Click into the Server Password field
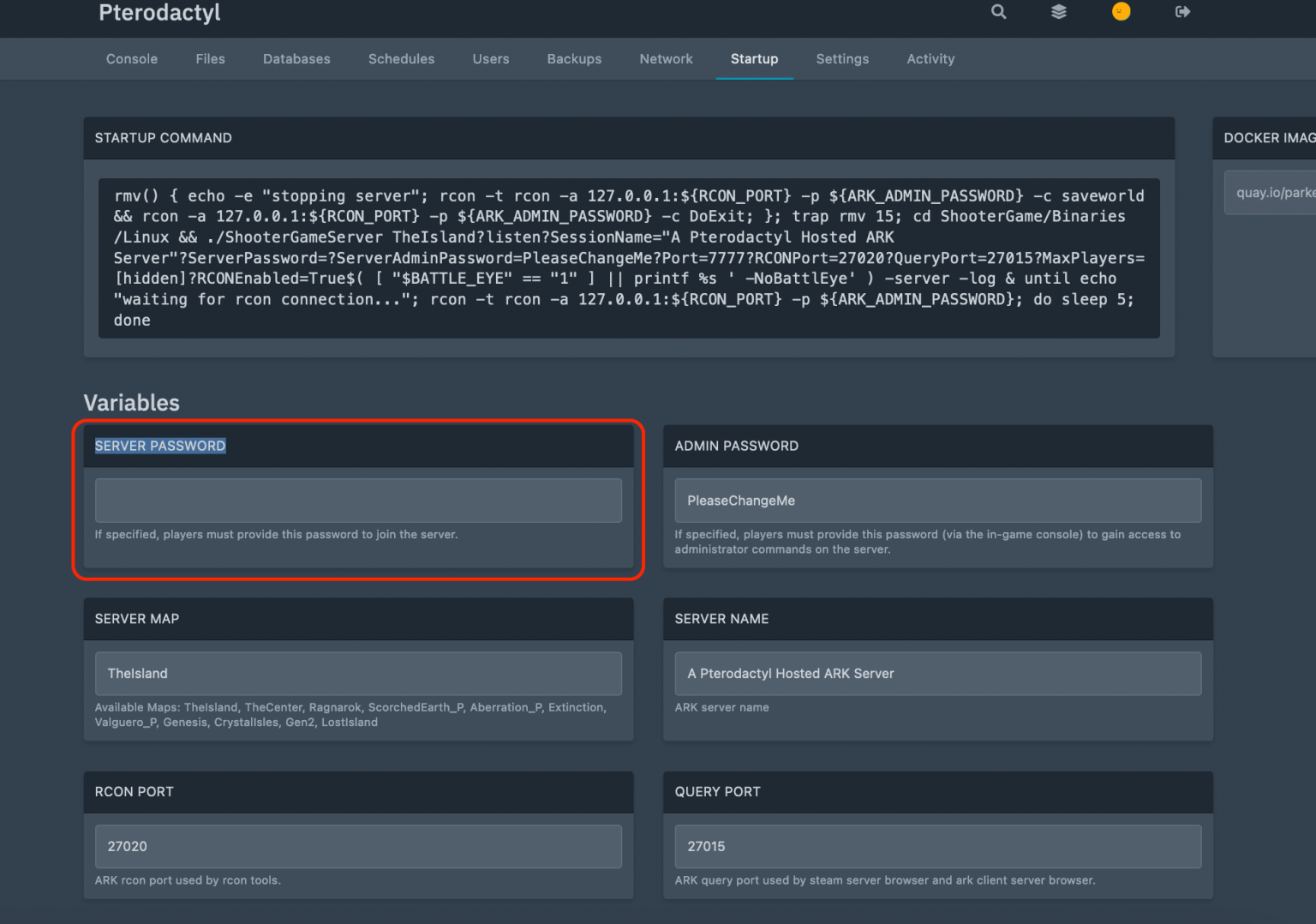Image resolution: width=1316 pixels, height=924 pixels. [358, 500]
